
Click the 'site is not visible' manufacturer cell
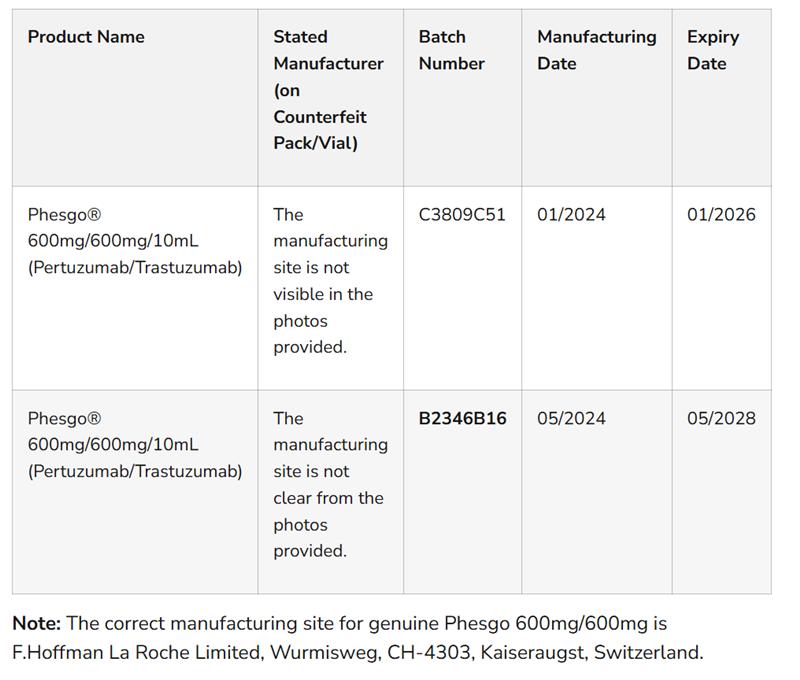pos(330,281)
